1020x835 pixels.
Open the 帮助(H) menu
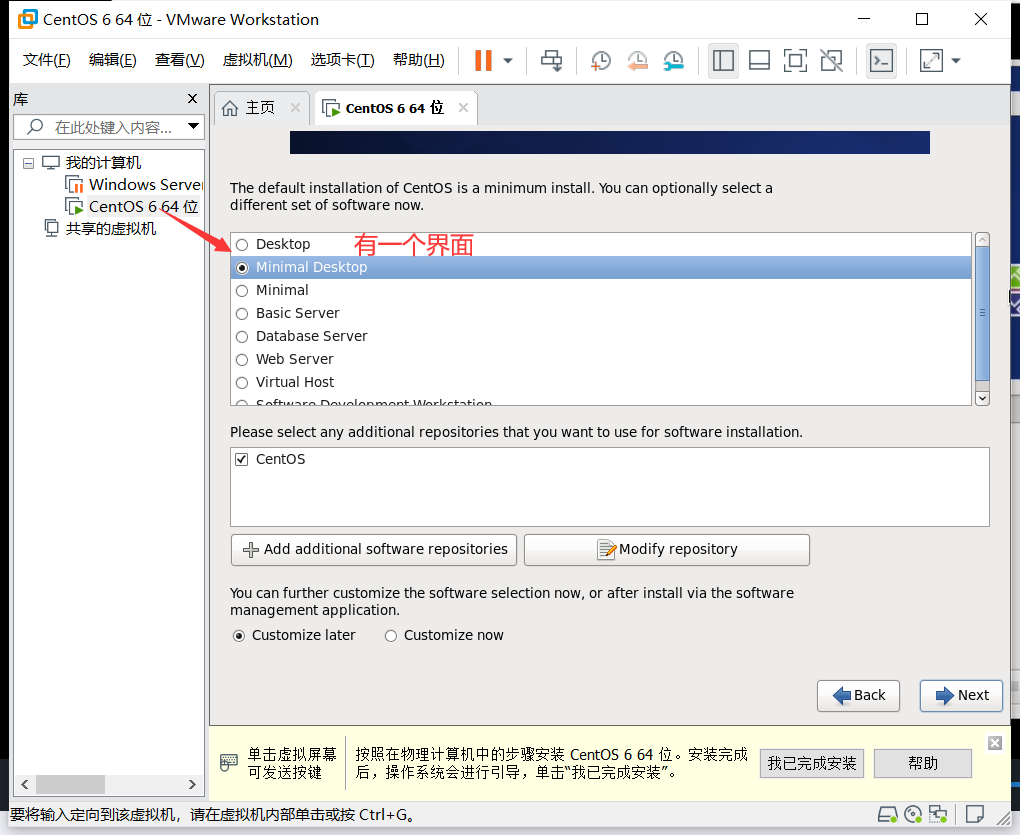click(x=419, y=60)
